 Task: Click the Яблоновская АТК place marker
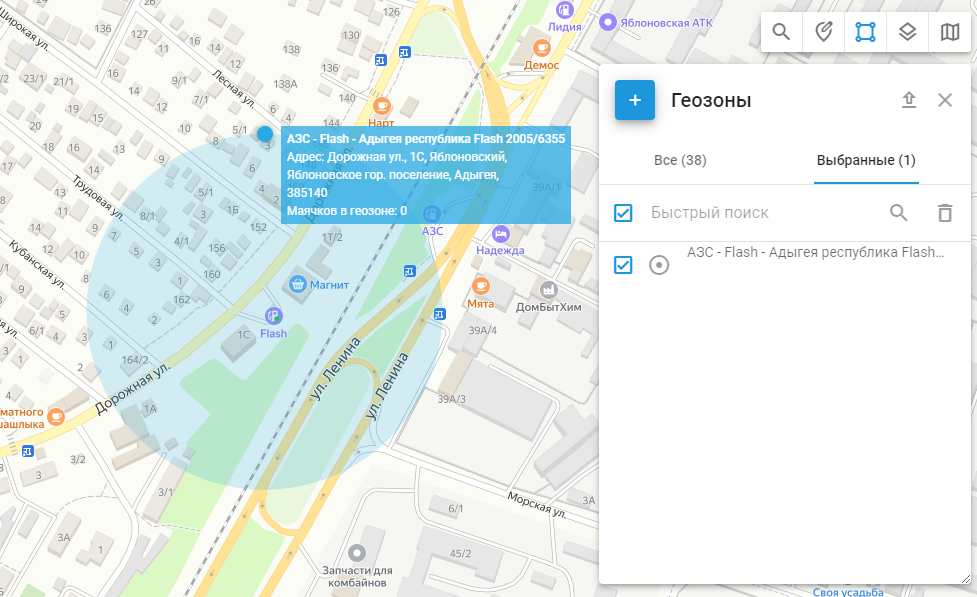pyautogui.click(x=608, y=22)
